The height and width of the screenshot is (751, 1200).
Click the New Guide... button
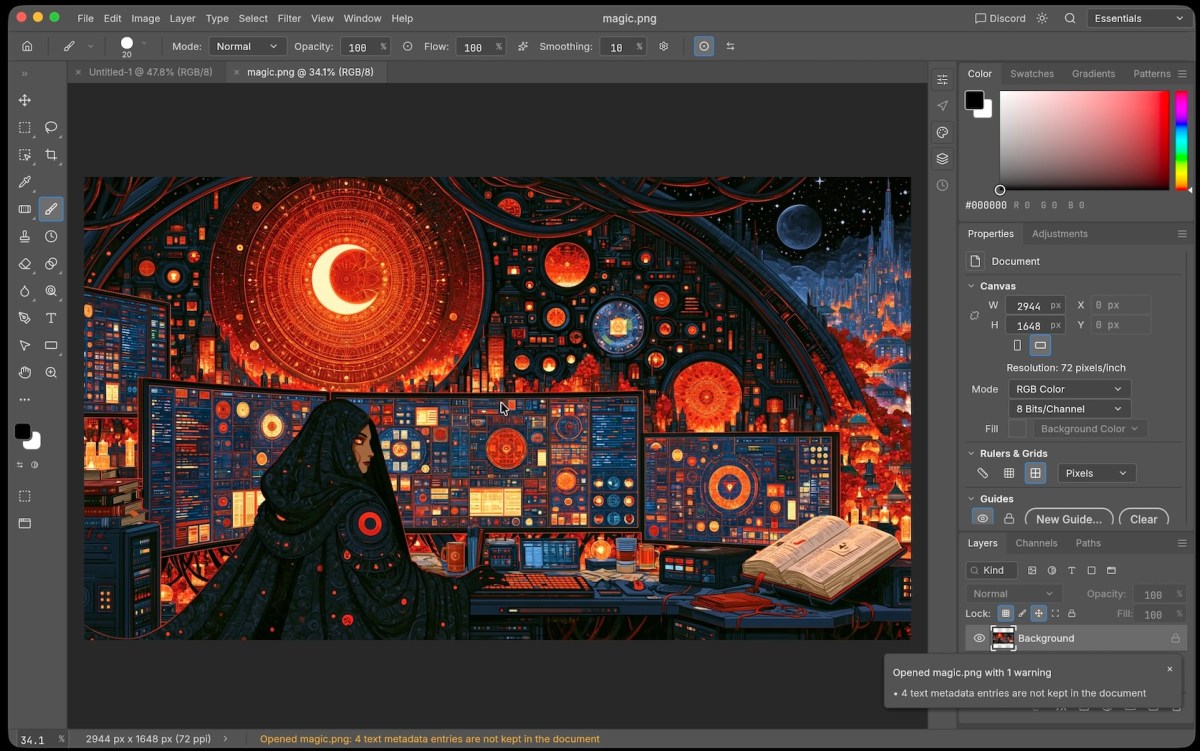pyautogui.click(x=1069, y=519)
